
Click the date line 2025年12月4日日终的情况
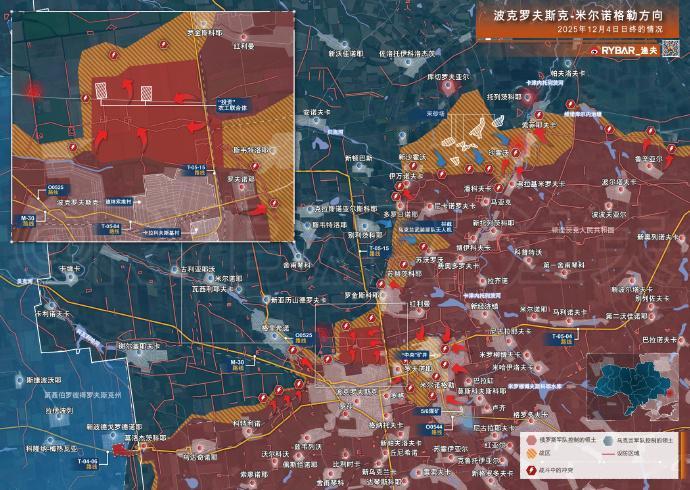[610, 30]
